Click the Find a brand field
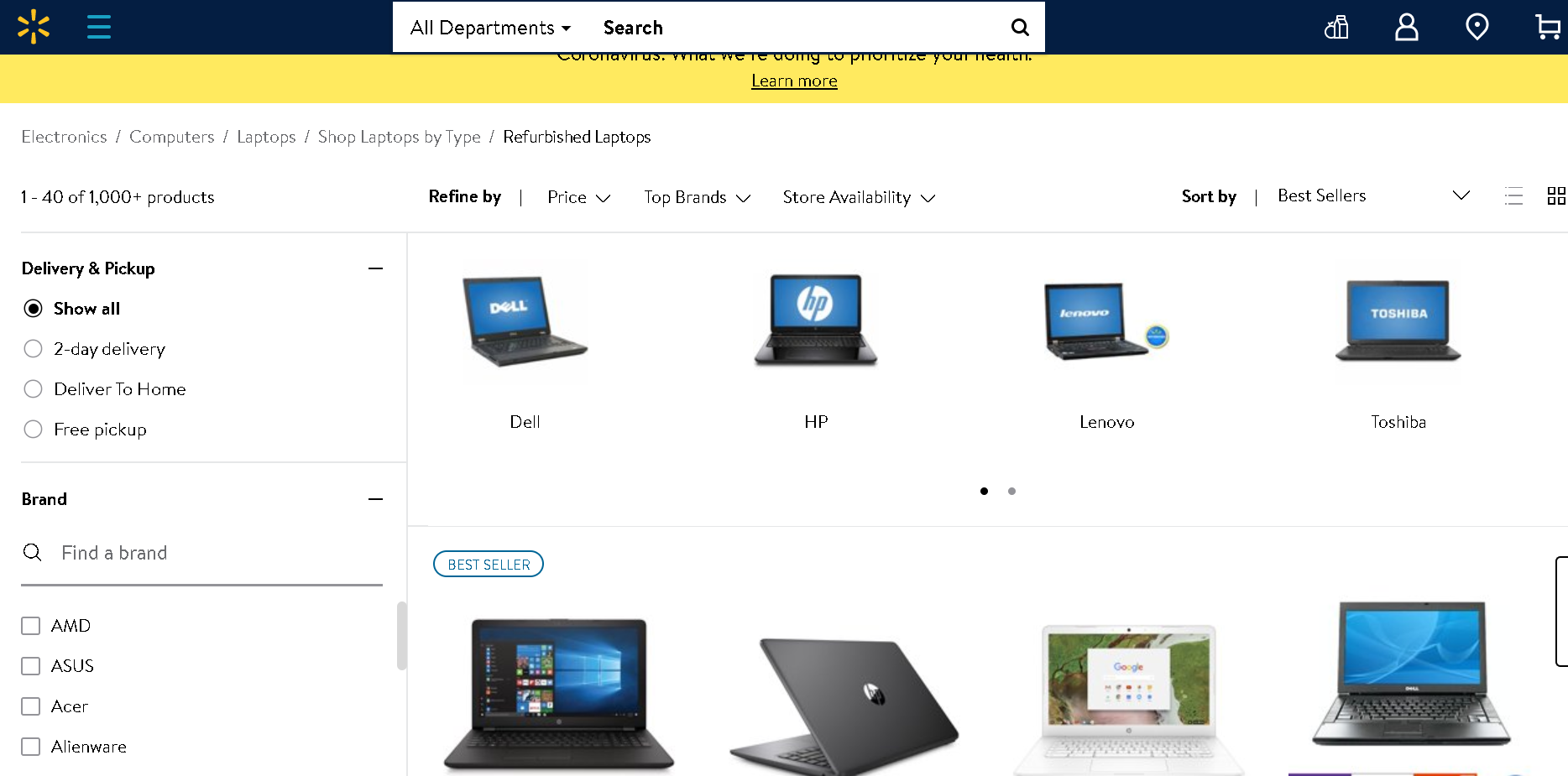 click(201, 553)
